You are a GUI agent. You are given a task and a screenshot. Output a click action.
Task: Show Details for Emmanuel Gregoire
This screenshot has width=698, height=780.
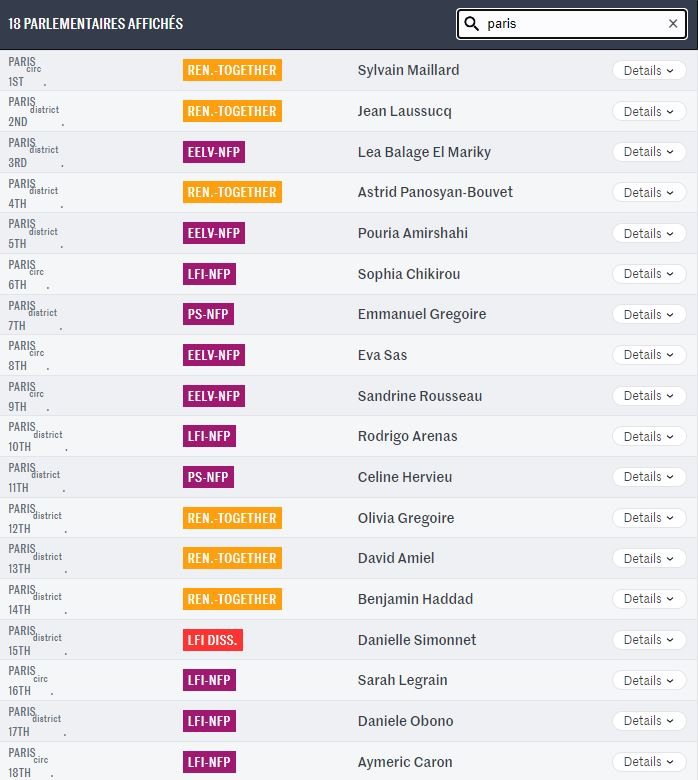(x=649, y=314)
